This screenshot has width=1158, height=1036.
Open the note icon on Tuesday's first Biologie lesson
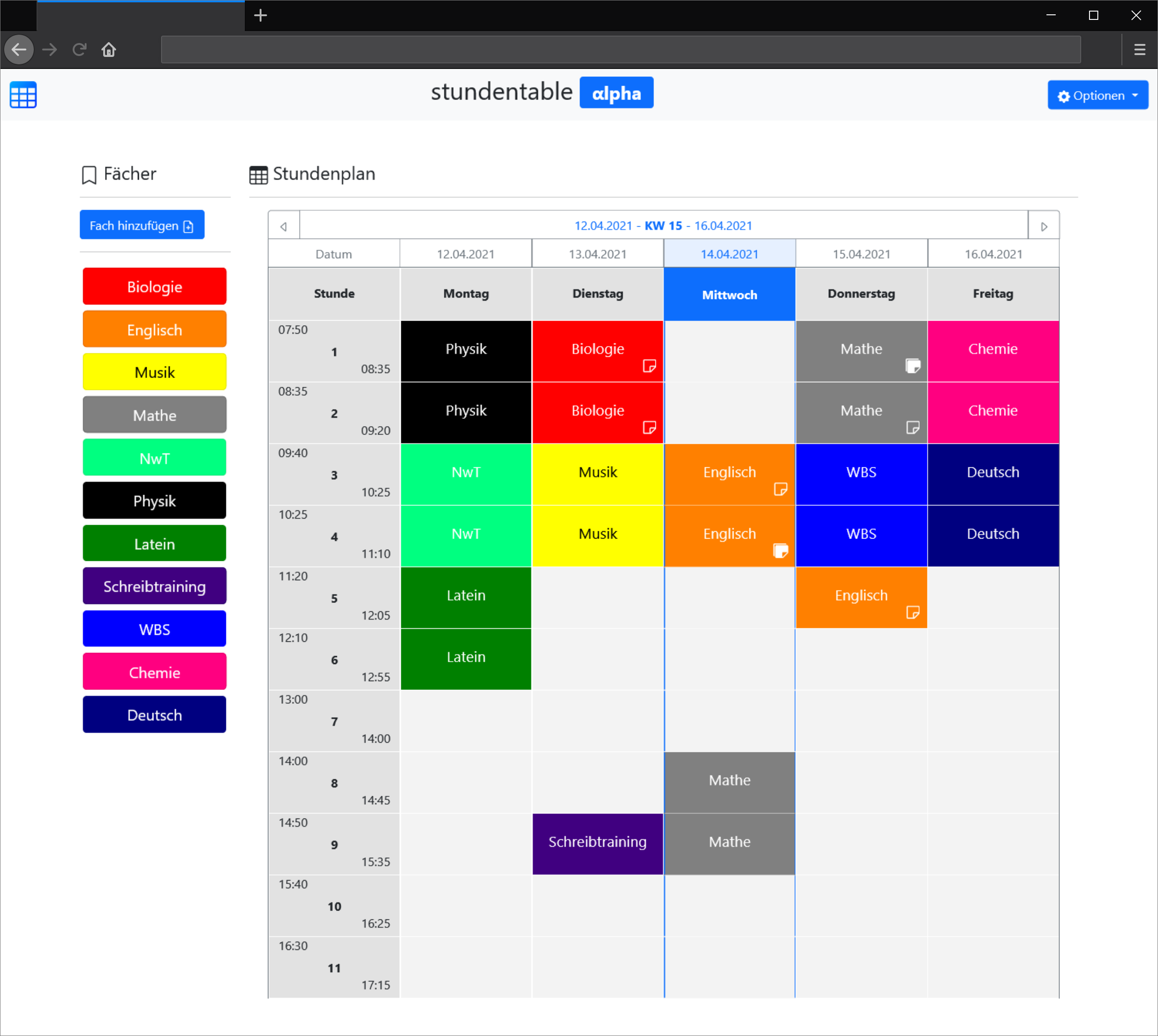pyautogui.click(x=649, y=366)
